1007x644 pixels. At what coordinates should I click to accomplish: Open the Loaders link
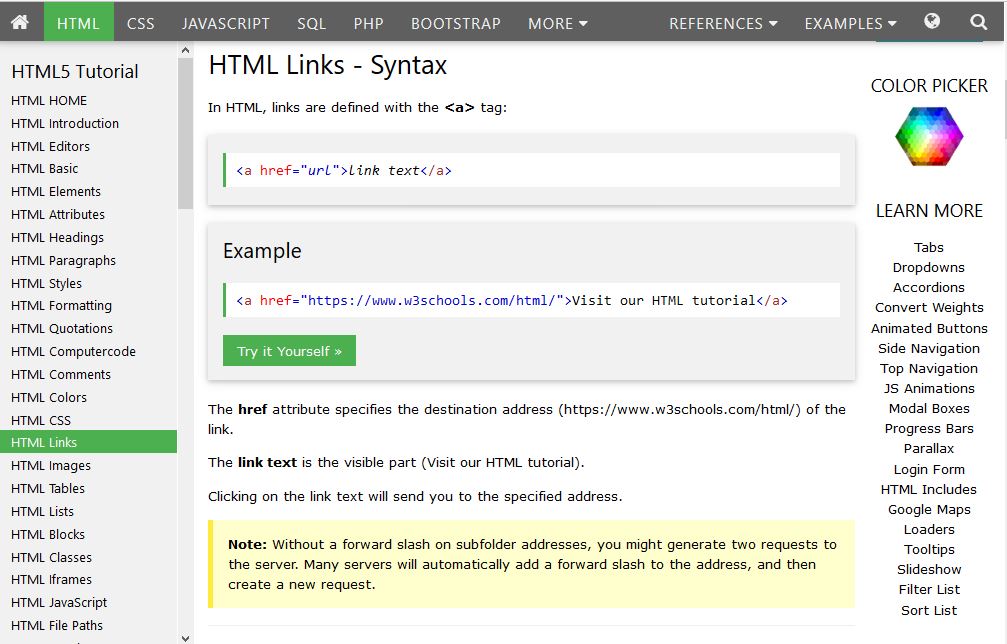(x=929, y=529)
